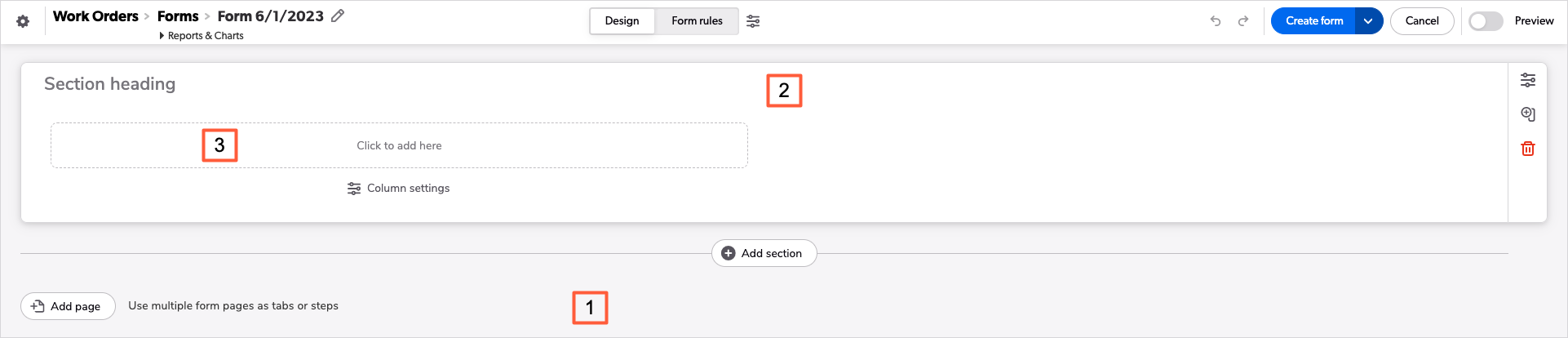
Task: Click the Section heading text field
Action: click(110, 84)
